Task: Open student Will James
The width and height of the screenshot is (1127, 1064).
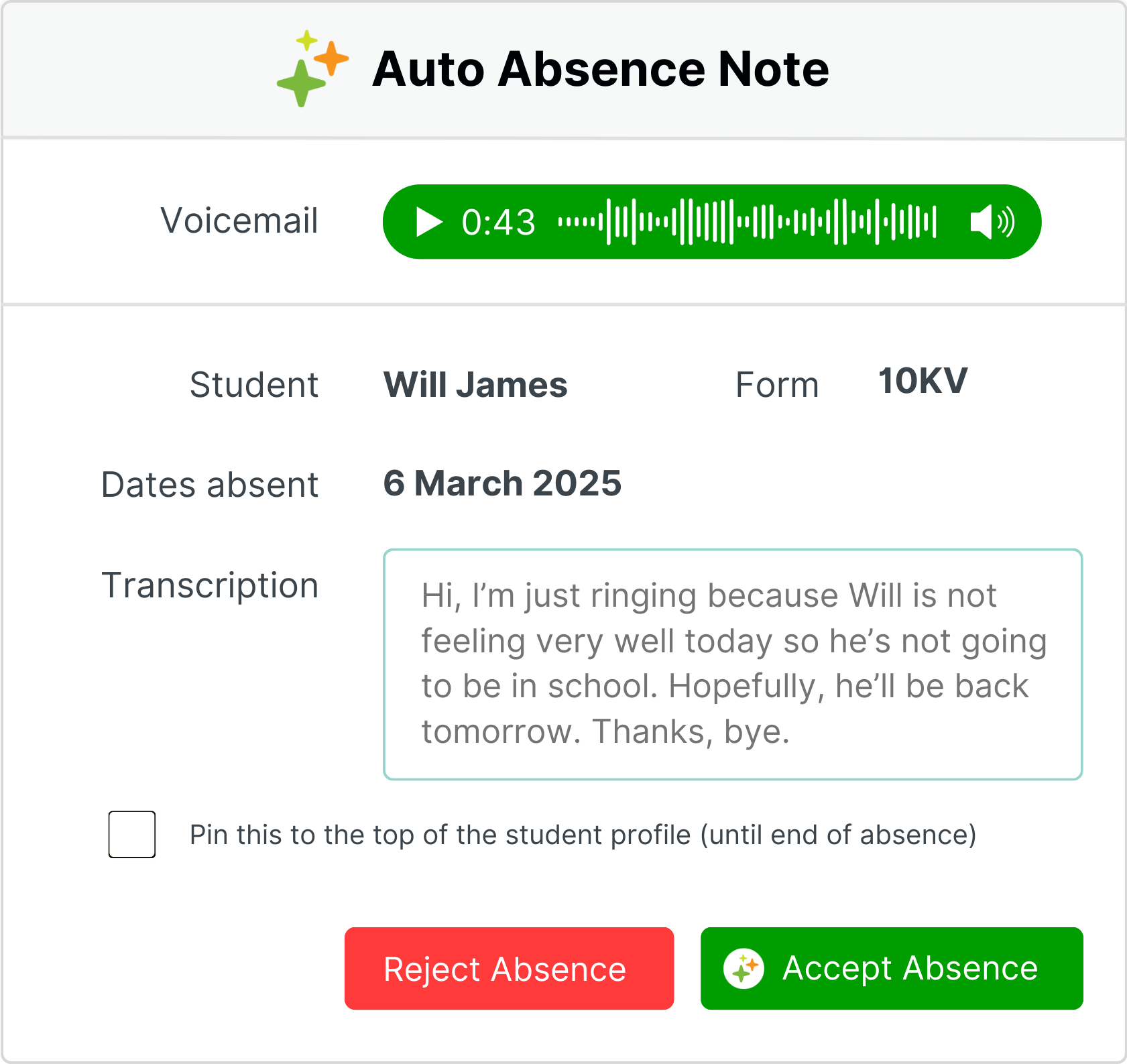Action: point(475,386)
